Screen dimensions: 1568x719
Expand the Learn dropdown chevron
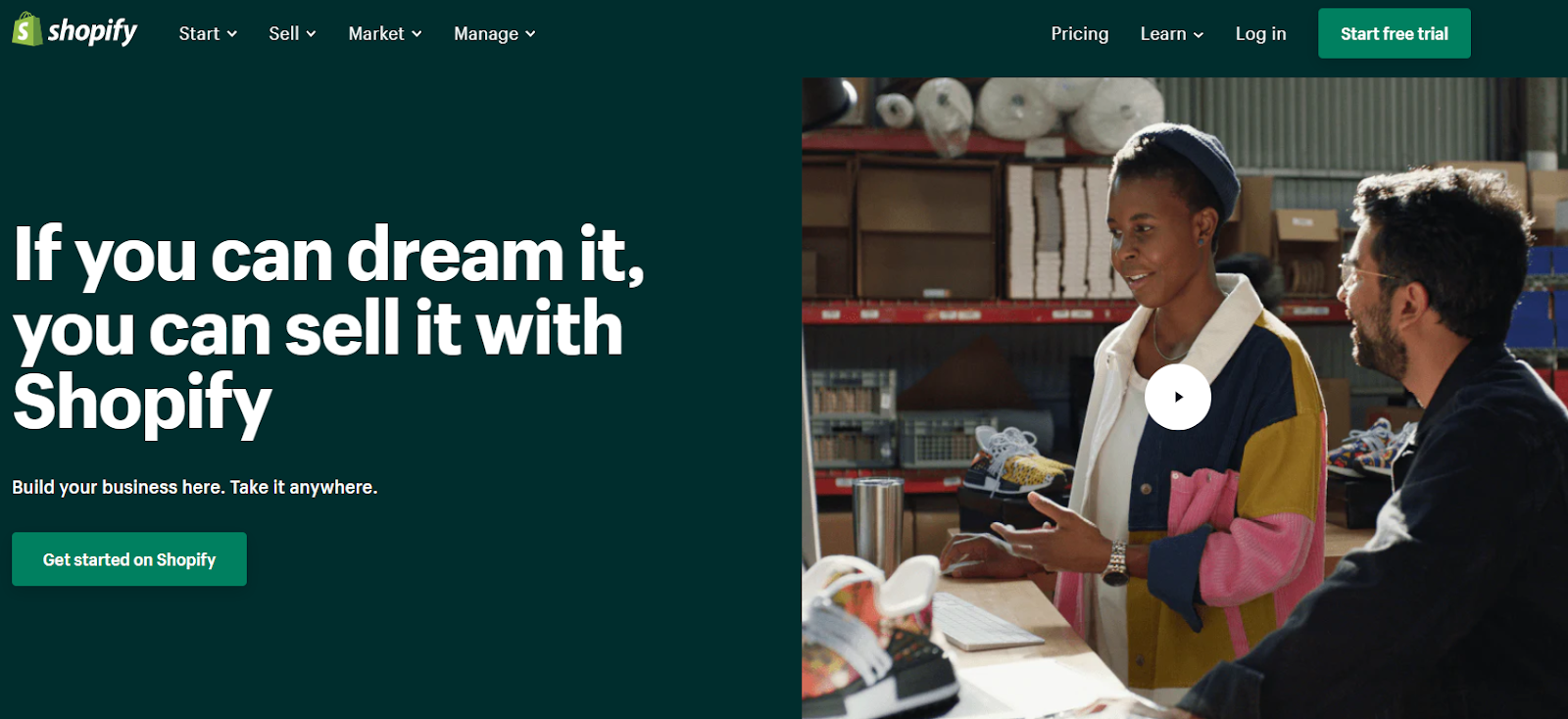(x=1198, y=34)
